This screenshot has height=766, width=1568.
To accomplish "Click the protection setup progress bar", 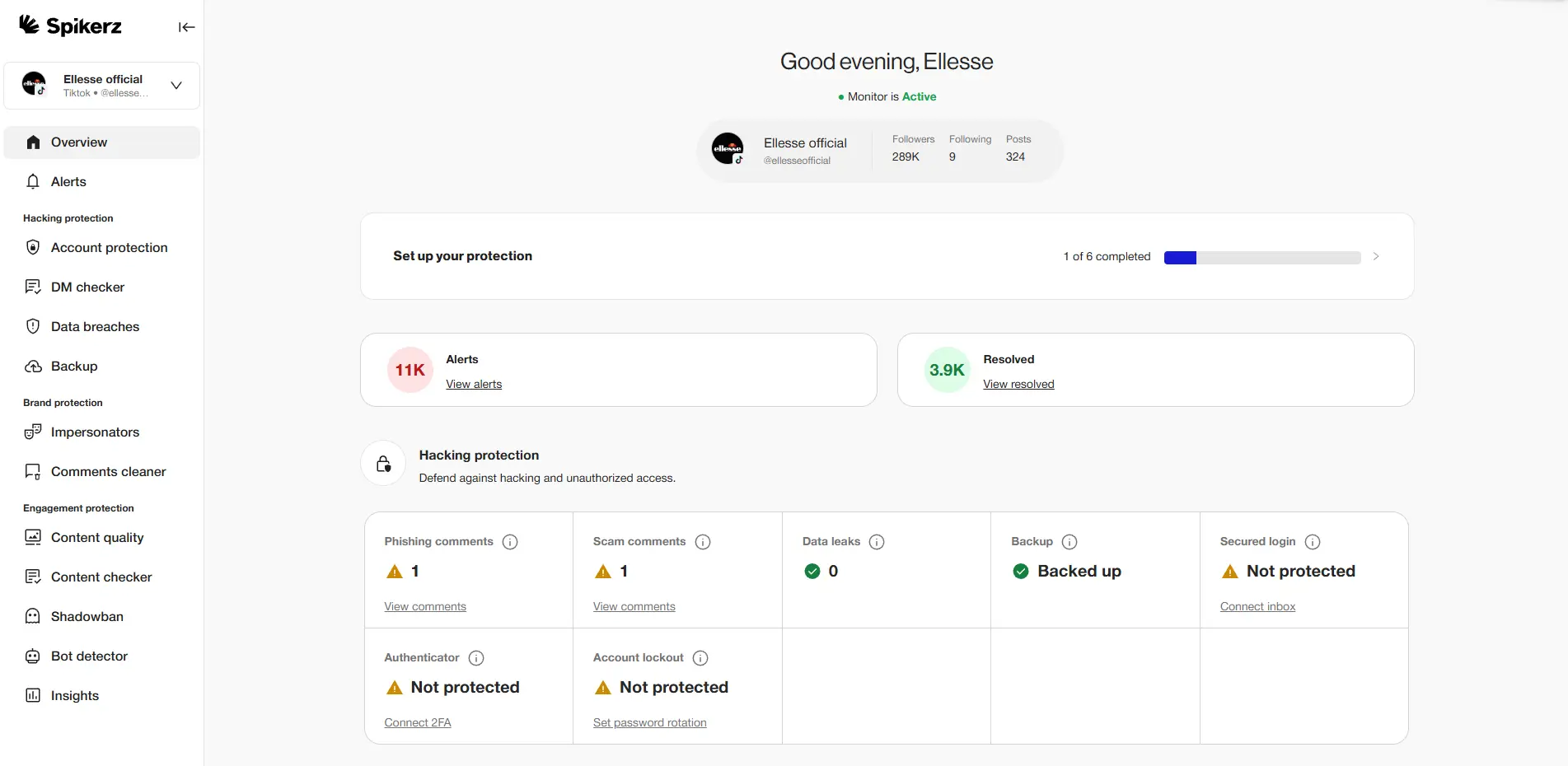I will pyautogui.click(x=1262, y=258).
